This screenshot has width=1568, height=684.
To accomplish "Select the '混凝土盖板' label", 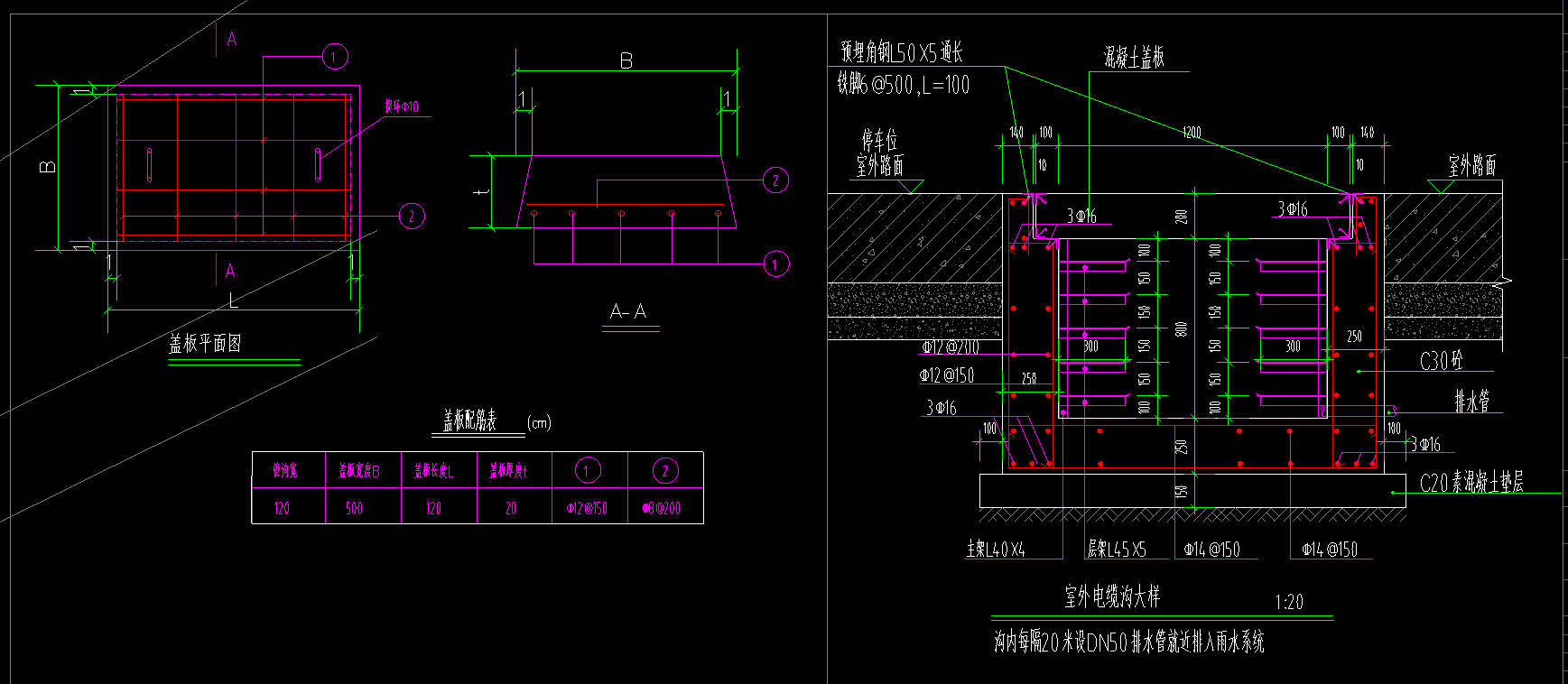I will [1134, 58].
